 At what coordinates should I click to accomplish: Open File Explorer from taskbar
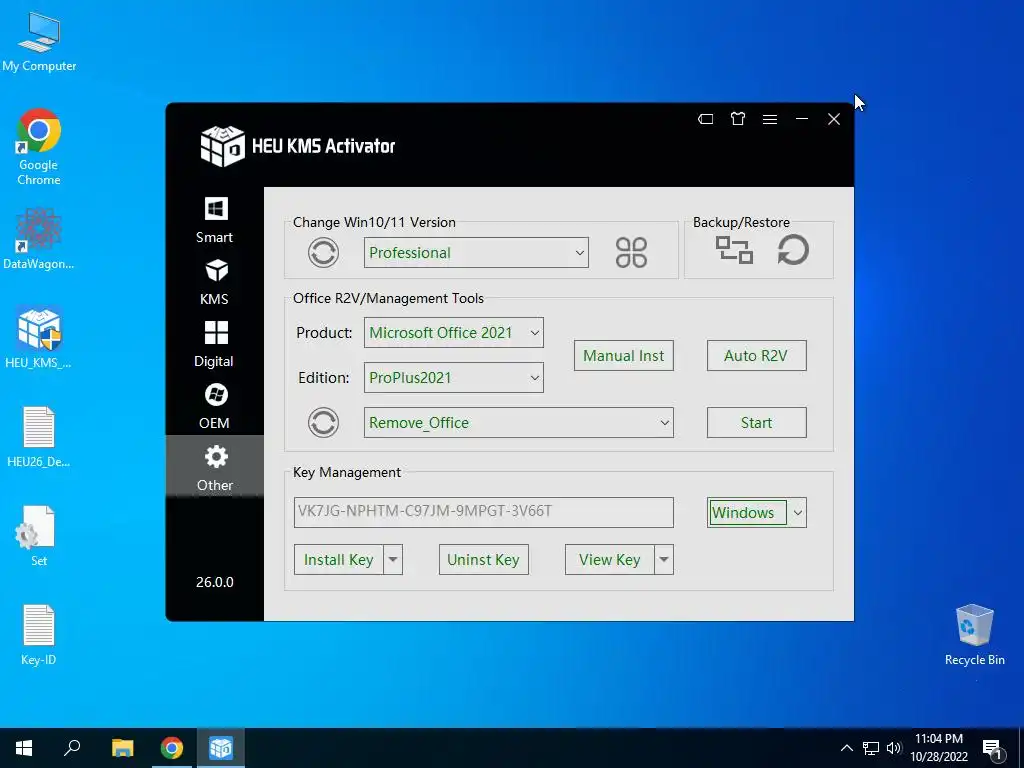click(122, 748)
